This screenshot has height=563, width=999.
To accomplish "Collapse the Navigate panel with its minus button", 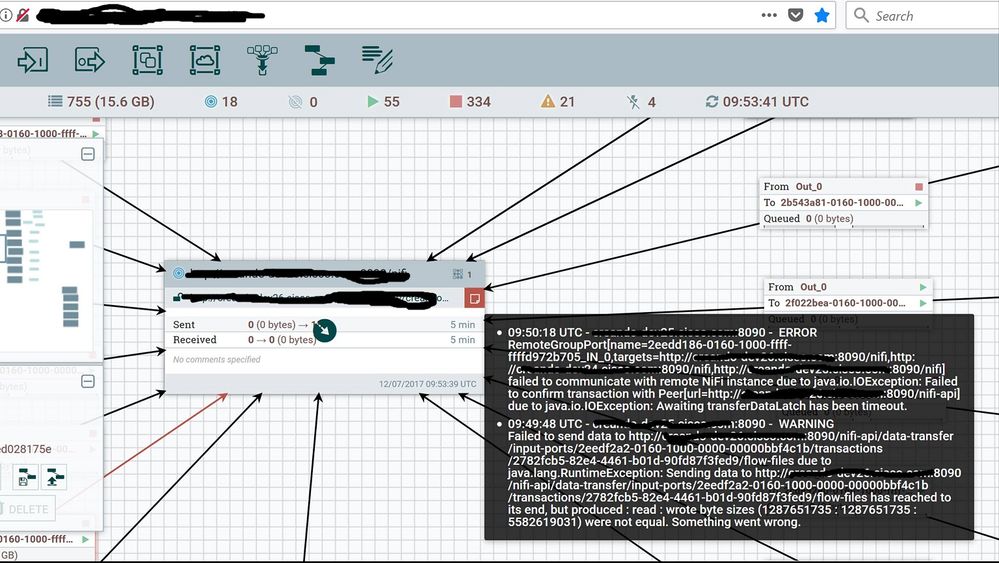I will coord(88,154).
